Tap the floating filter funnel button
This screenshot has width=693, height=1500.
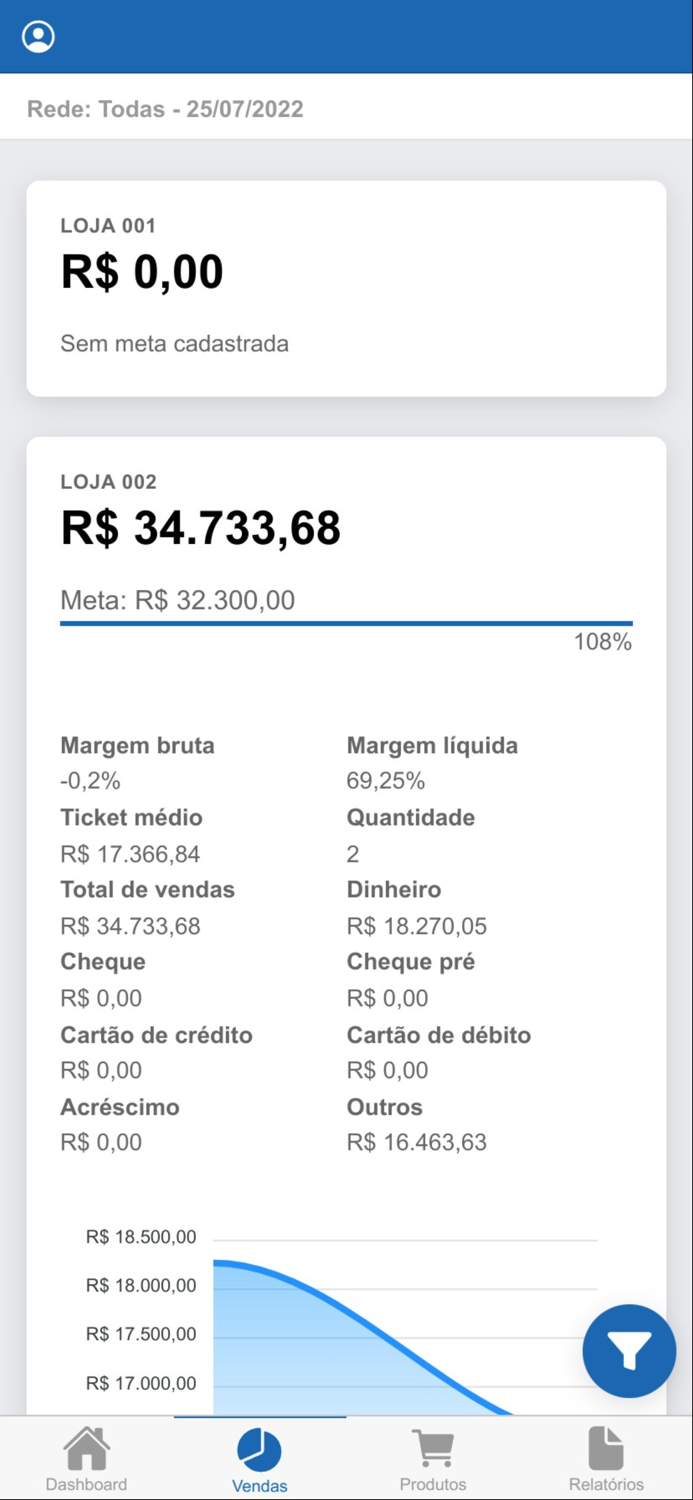click(x=629, y=1351)
